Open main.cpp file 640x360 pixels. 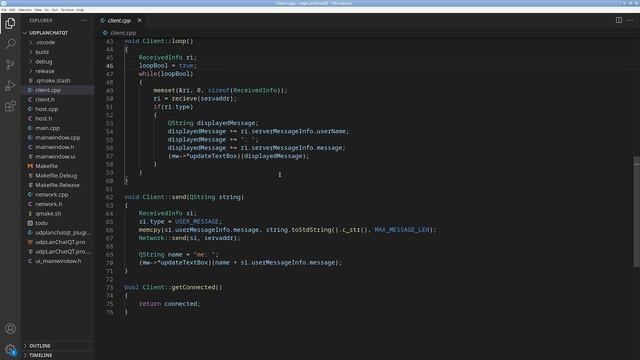[58, 128]
